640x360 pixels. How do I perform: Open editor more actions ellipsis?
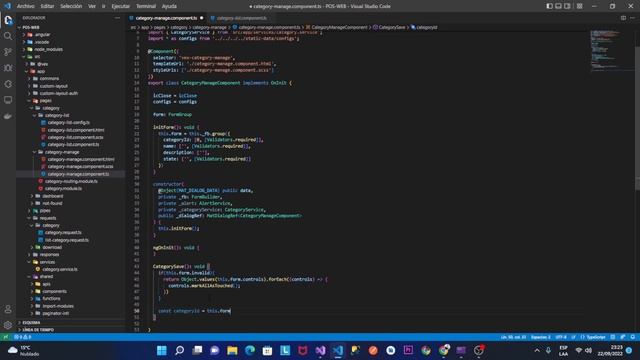(632, 18)
